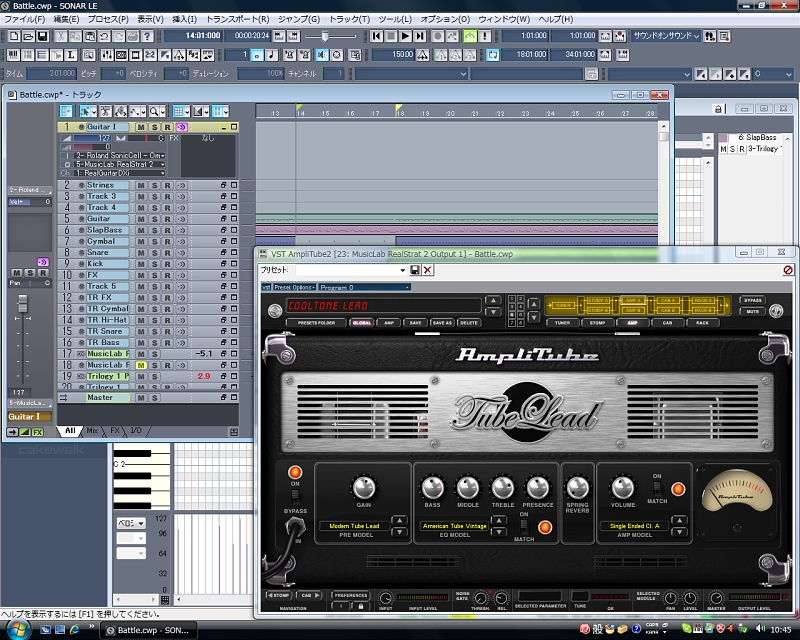Switch to the FX tab in track pane

(115, 431)
